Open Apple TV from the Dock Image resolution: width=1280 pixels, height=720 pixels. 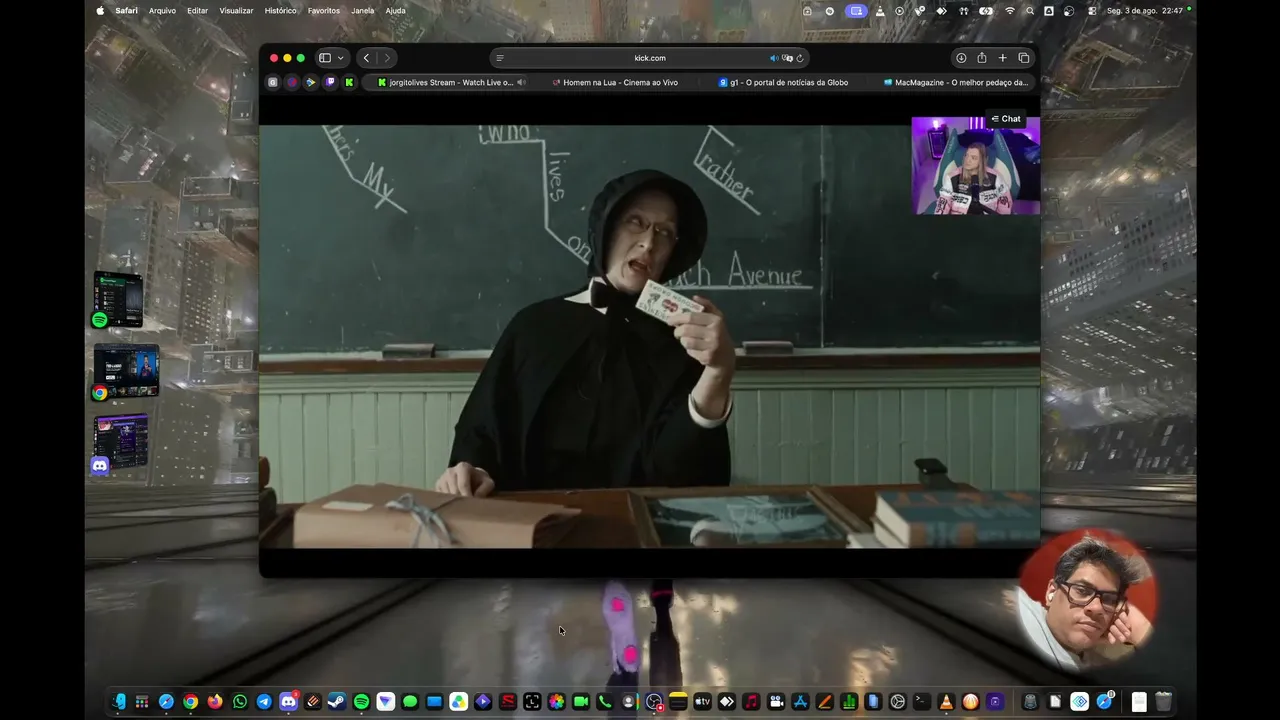tap(702, 702)
